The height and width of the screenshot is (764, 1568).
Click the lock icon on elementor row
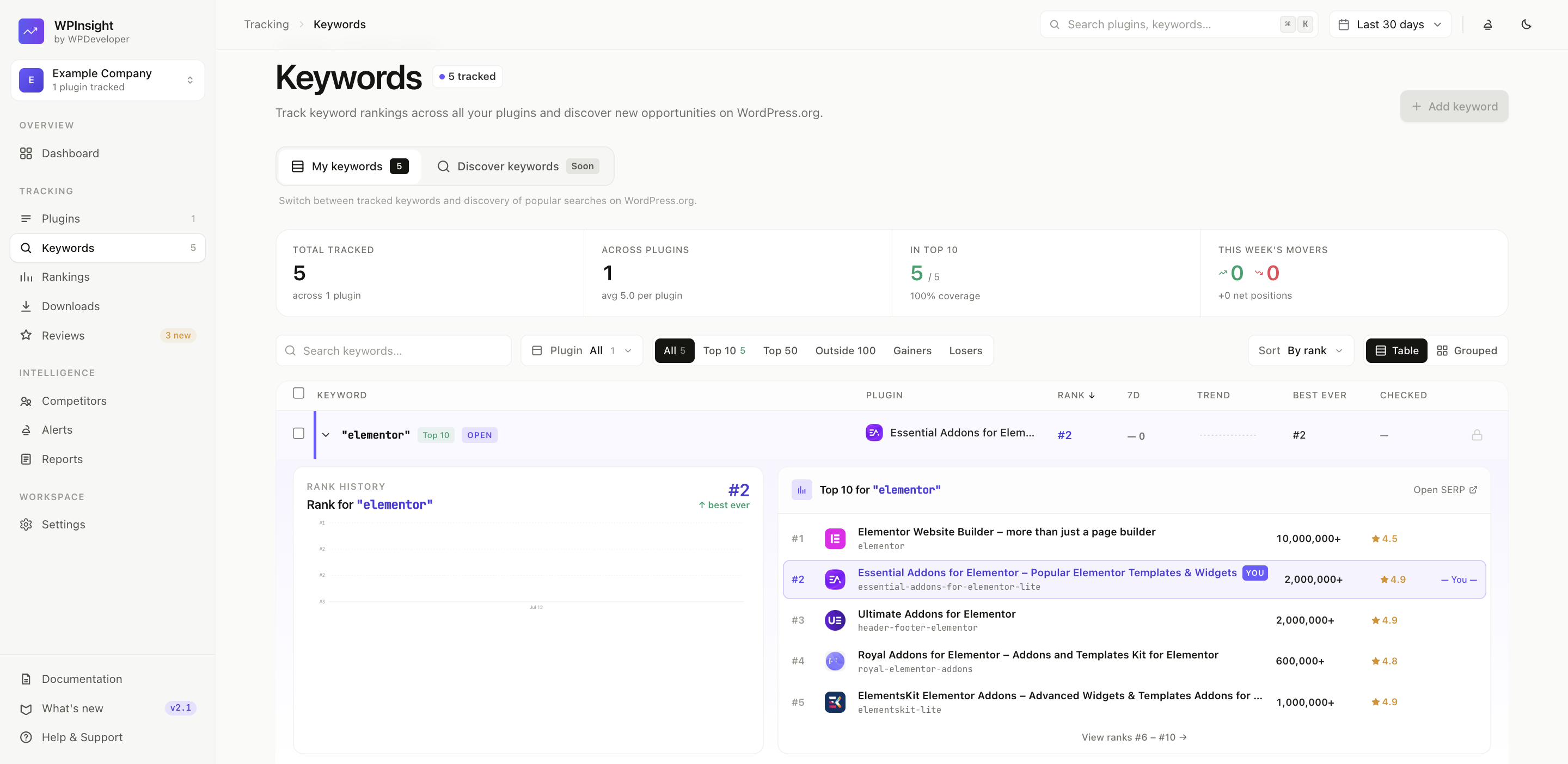(1477, 435)
